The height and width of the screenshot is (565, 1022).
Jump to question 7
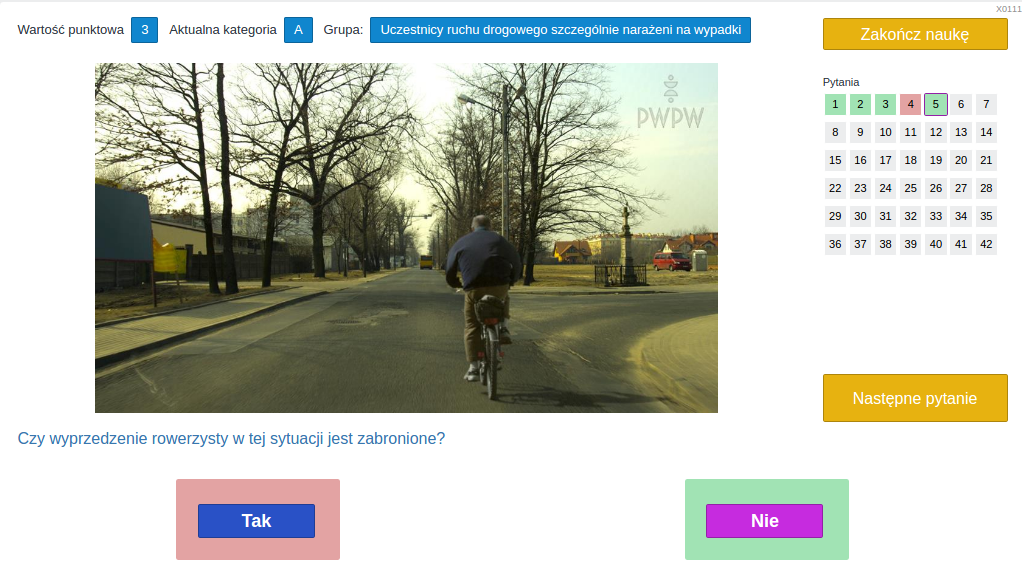(986, 104)
